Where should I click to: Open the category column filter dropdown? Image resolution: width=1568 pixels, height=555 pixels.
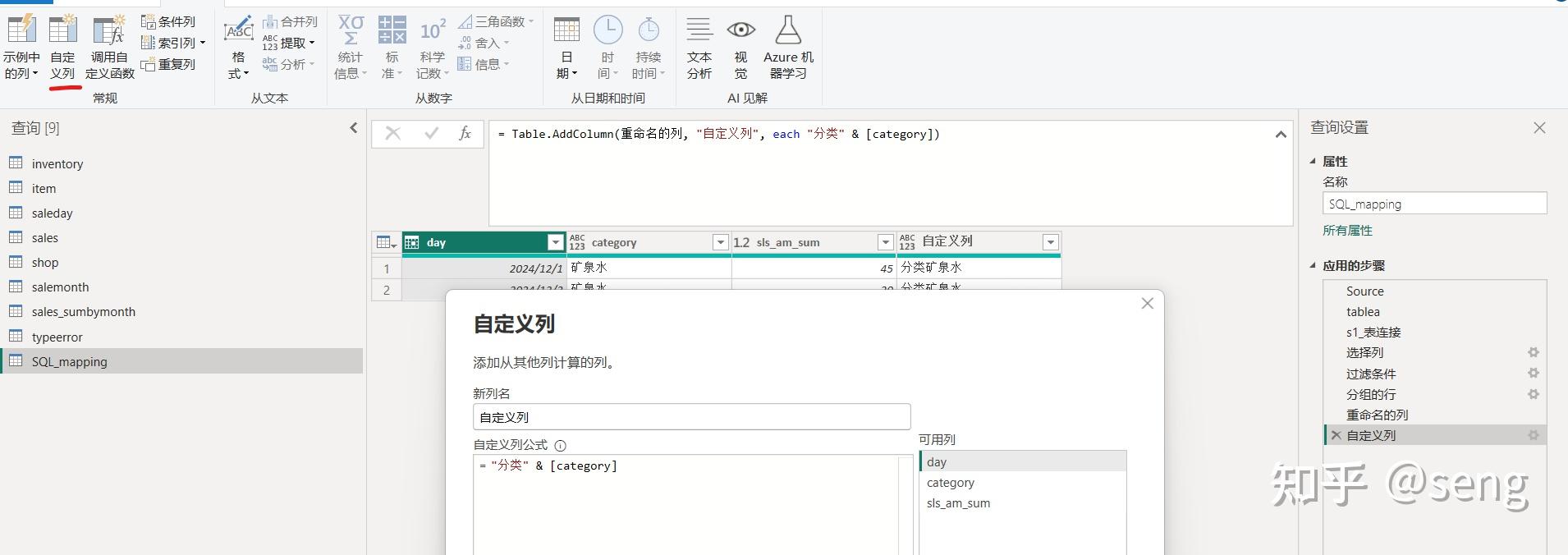[x=721, y=242]
